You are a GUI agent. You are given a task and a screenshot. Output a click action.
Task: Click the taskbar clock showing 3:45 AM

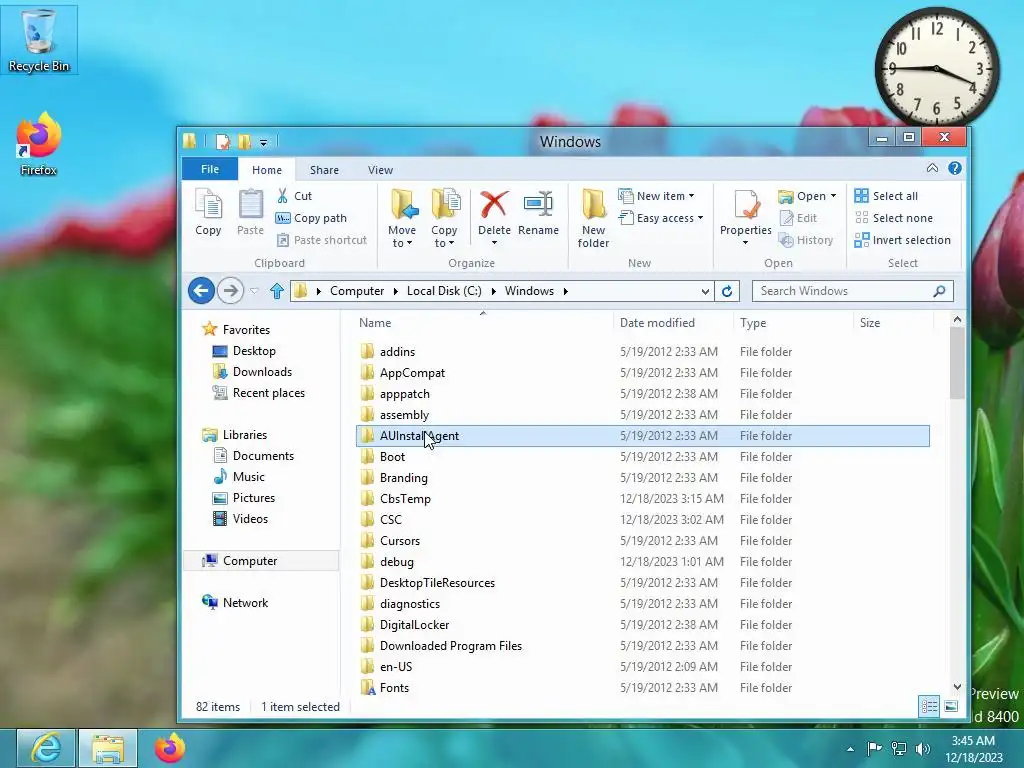point(973,749)
